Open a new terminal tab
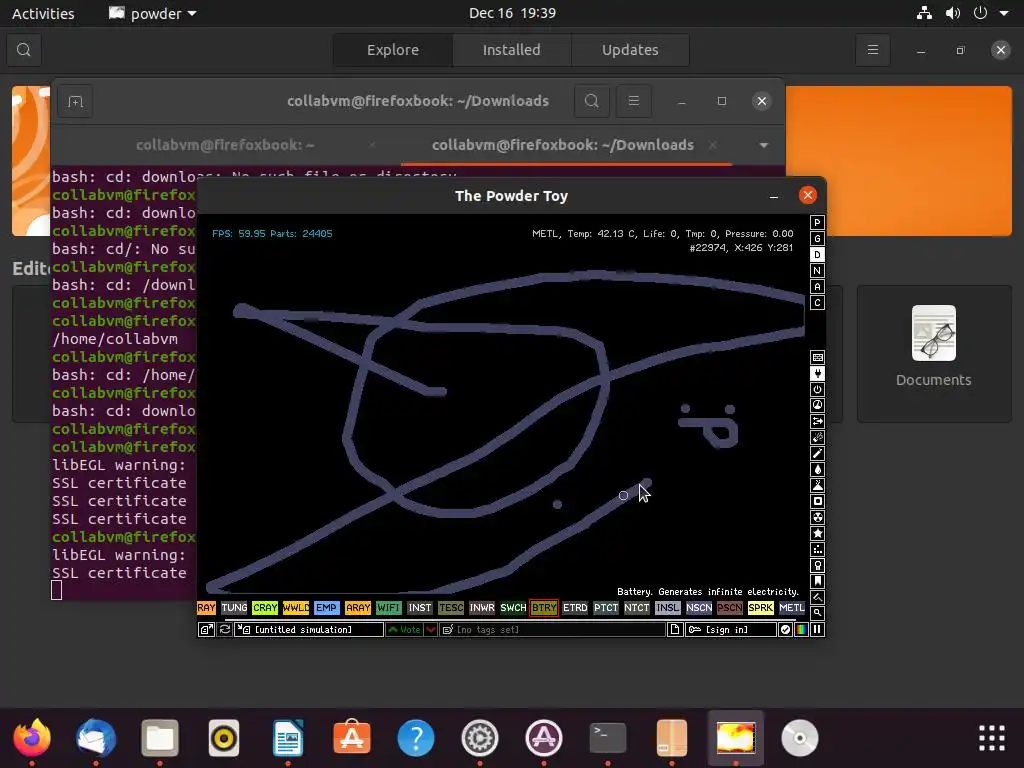The height and width of the screenshot is (768, 1024). click(75, 101)
